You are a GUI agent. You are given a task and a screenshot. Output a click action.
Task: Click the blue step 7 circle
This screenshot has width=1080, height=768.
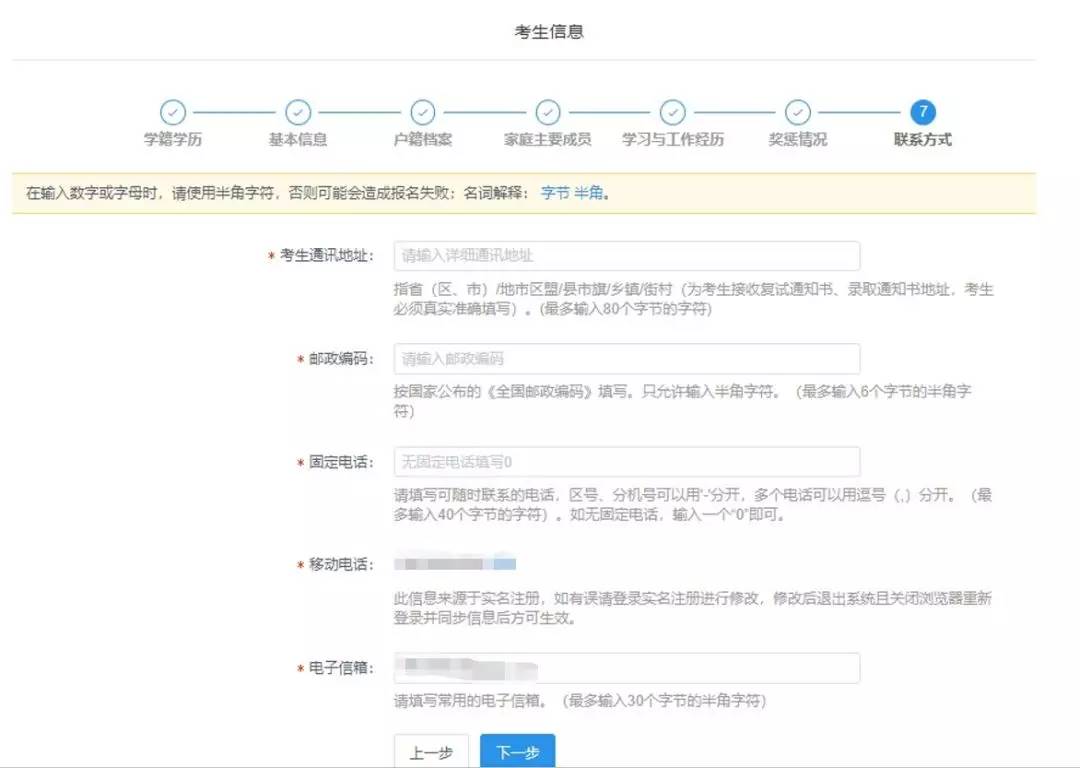point(923,112)
